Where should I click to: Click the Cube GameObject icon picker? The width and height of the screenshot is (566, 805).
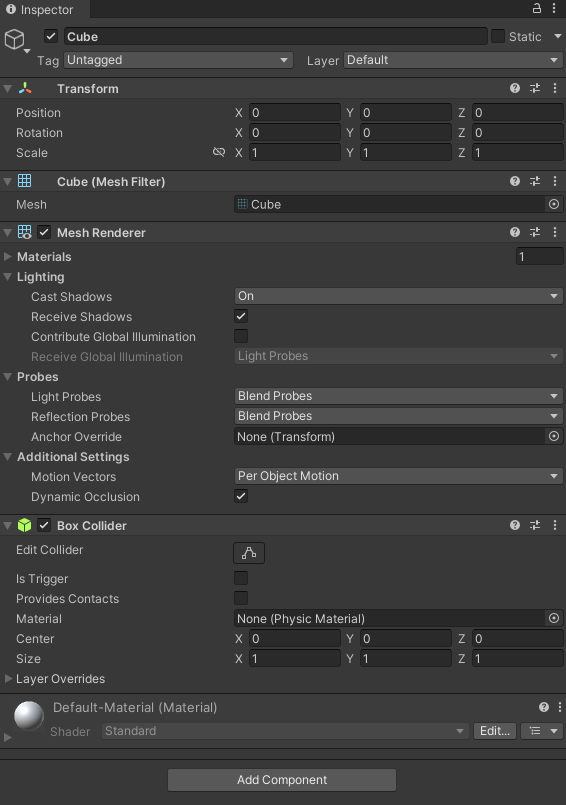coord(16,40)
